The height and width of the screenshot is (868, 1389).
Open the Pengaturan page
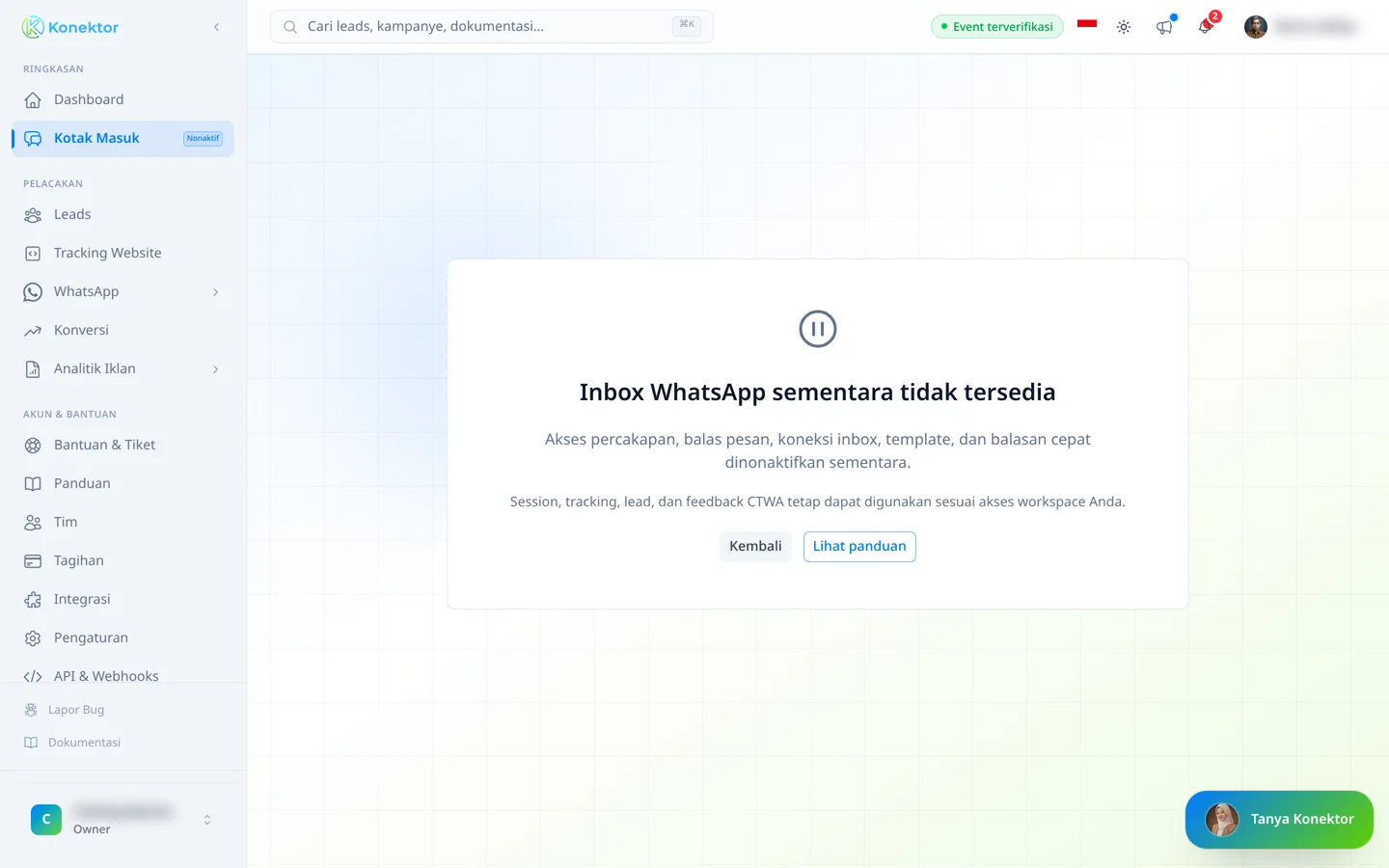point(123,637)
